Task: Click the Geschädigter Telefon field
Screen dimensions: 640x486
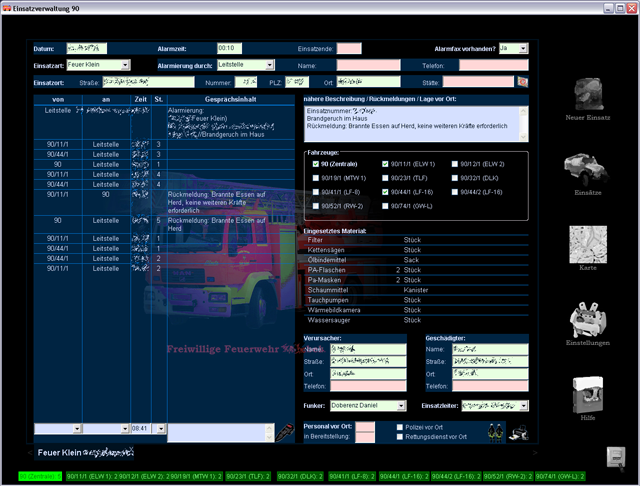Action: click(x=490, y=386)
